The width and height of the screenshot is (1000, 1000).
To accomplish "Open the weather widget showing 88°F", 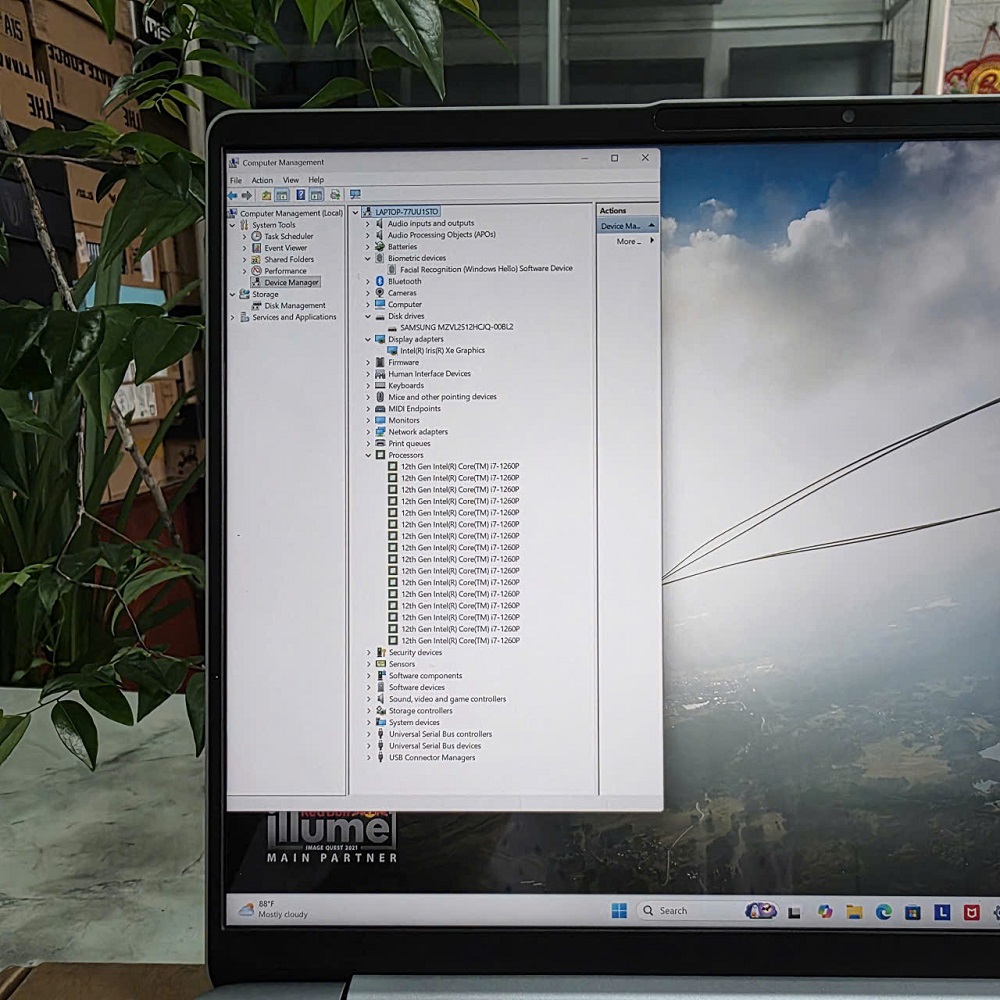I will tap(274, 909).
